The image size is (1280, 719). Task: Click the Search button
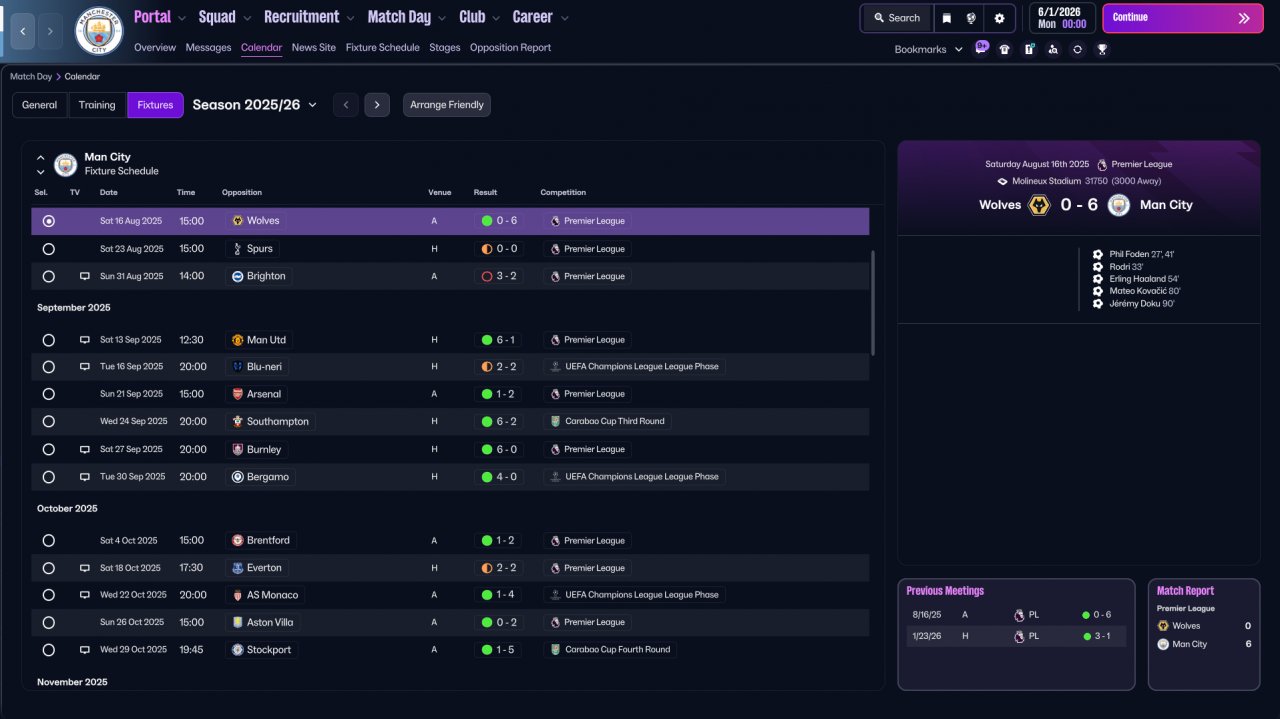(896, 18)
